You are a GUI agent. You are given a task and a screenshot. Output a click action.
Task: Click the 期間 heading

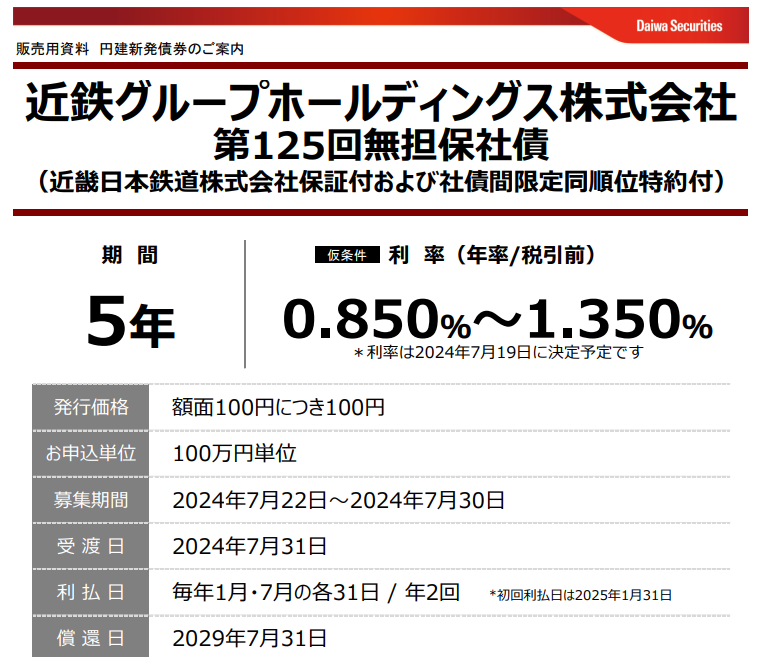[130, 255]
